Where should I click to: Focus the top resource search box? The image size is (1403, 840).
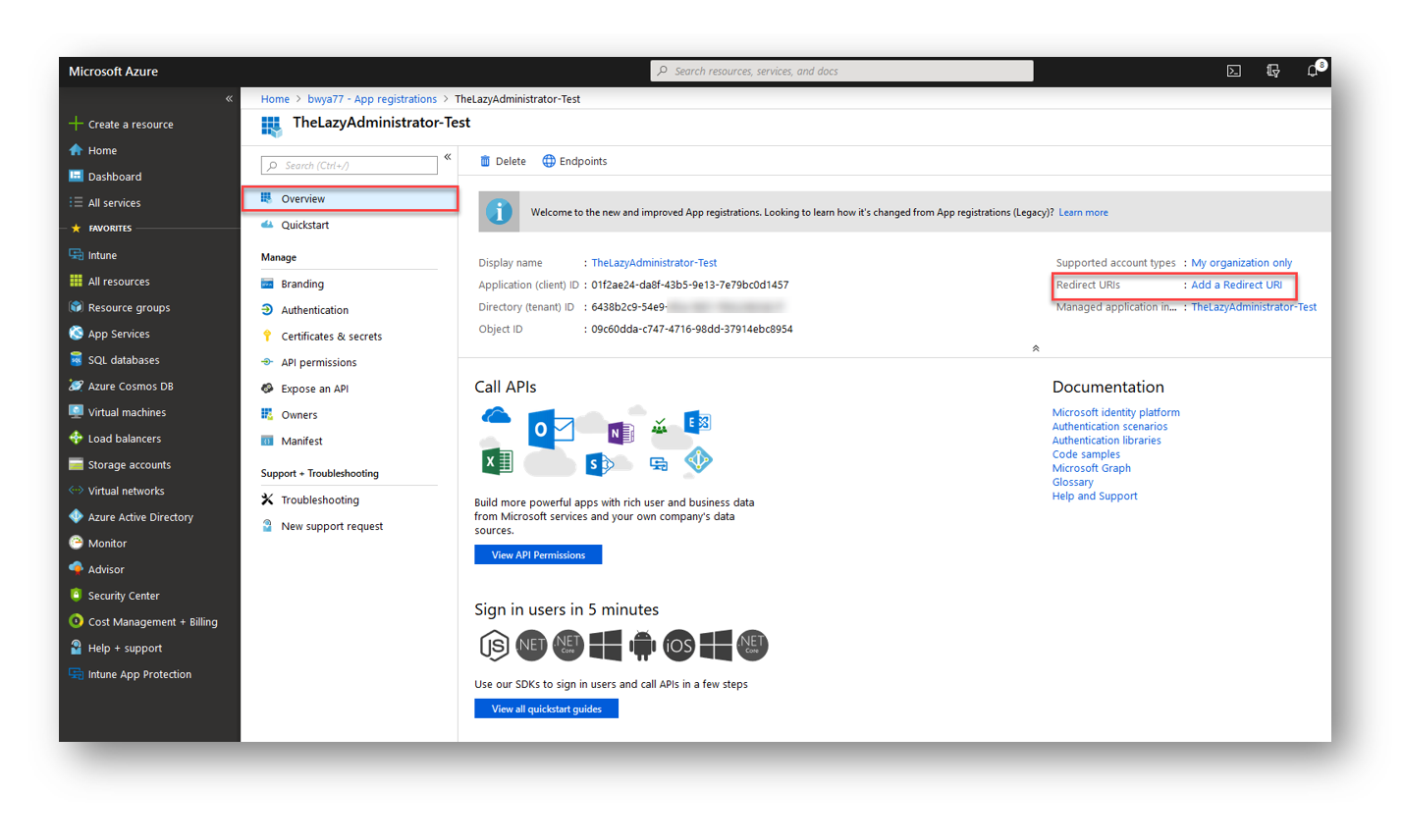tap(841, 71)
